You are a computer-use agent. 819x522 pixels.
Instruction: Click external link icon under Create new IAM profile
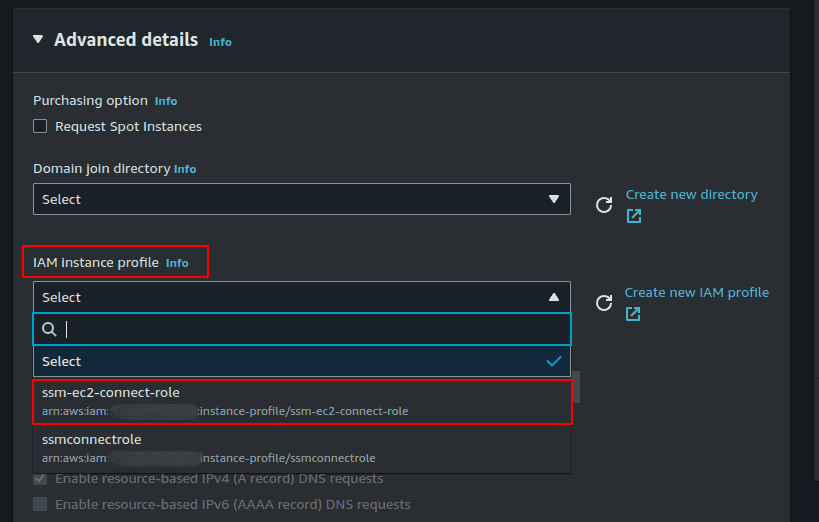tap(633, 314)
